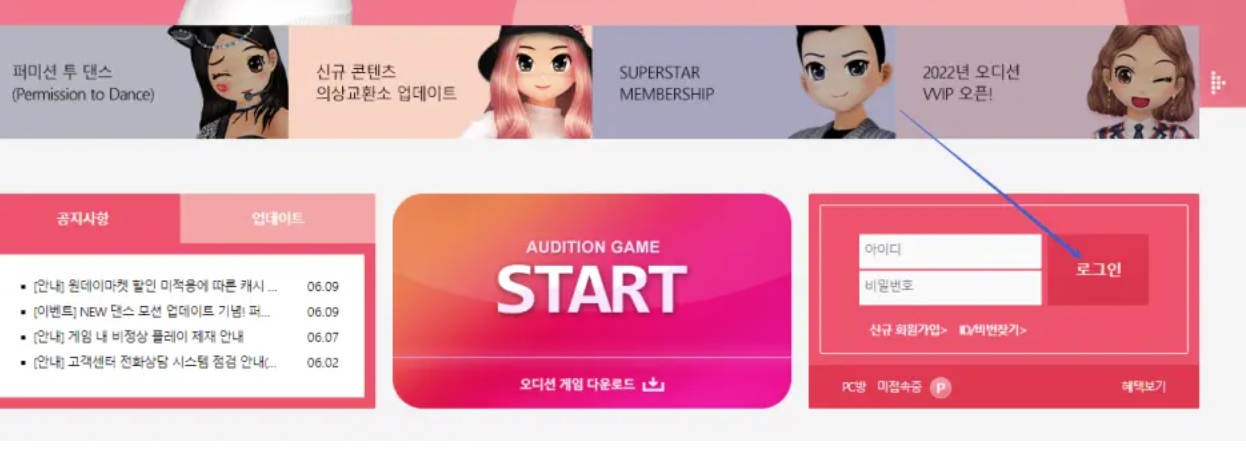Open the SUPERSTAR MEMBERSHIP banner
1246x450 pixels.
[x=744, y=82]
